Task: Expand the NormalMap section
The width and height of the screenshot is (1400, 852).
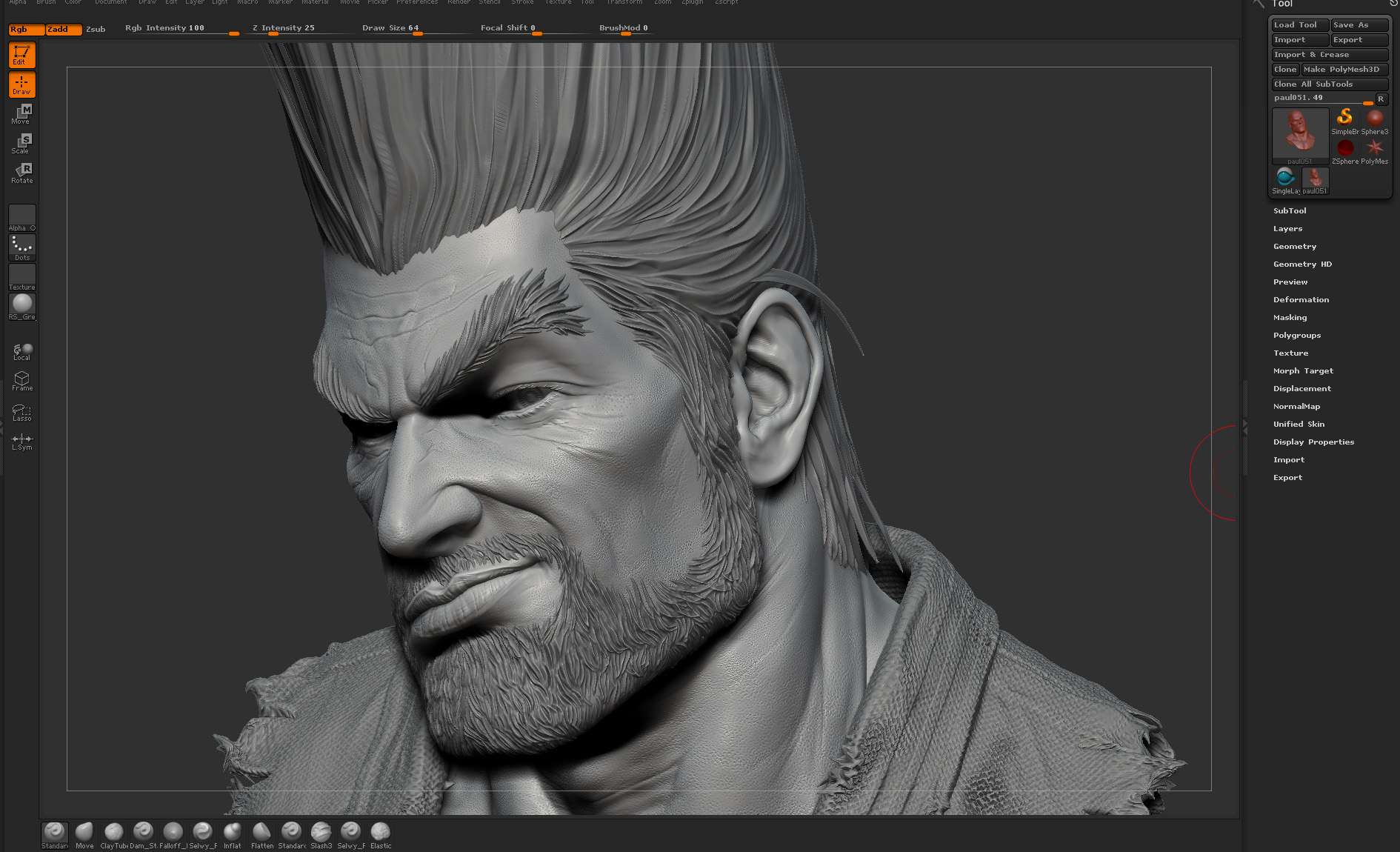Action: click(1296, 407)
